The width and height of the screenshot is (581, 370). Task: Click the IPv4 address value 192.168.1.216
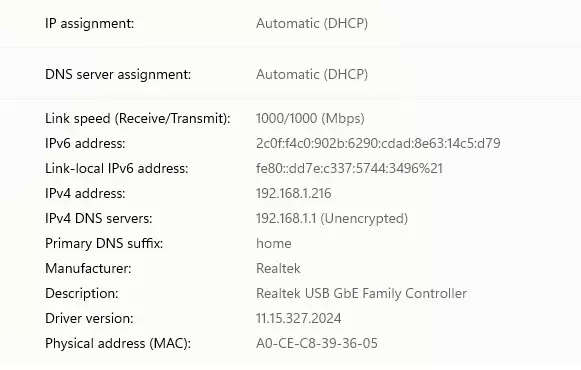(x=293, y=193)
